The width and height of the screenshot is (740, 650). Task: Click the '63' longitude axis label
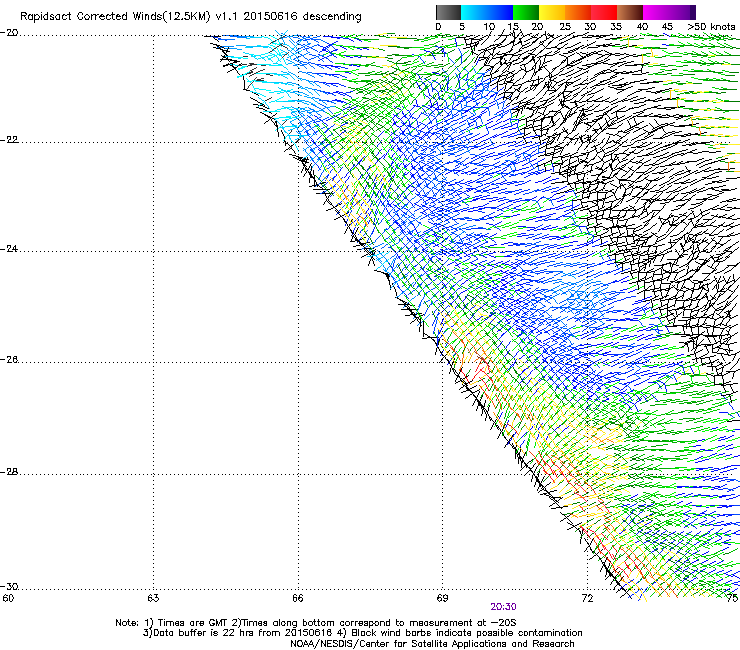click(153, 599)
